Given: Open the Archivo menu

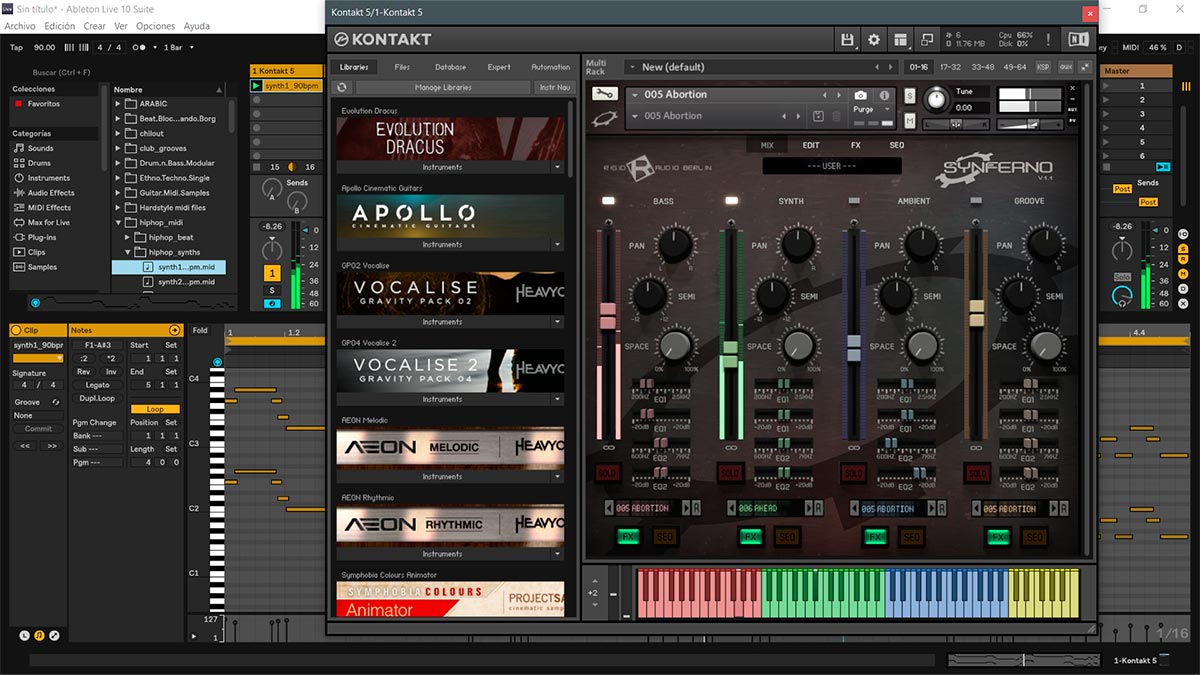Looking at the screenshot, I should (20, 26).
